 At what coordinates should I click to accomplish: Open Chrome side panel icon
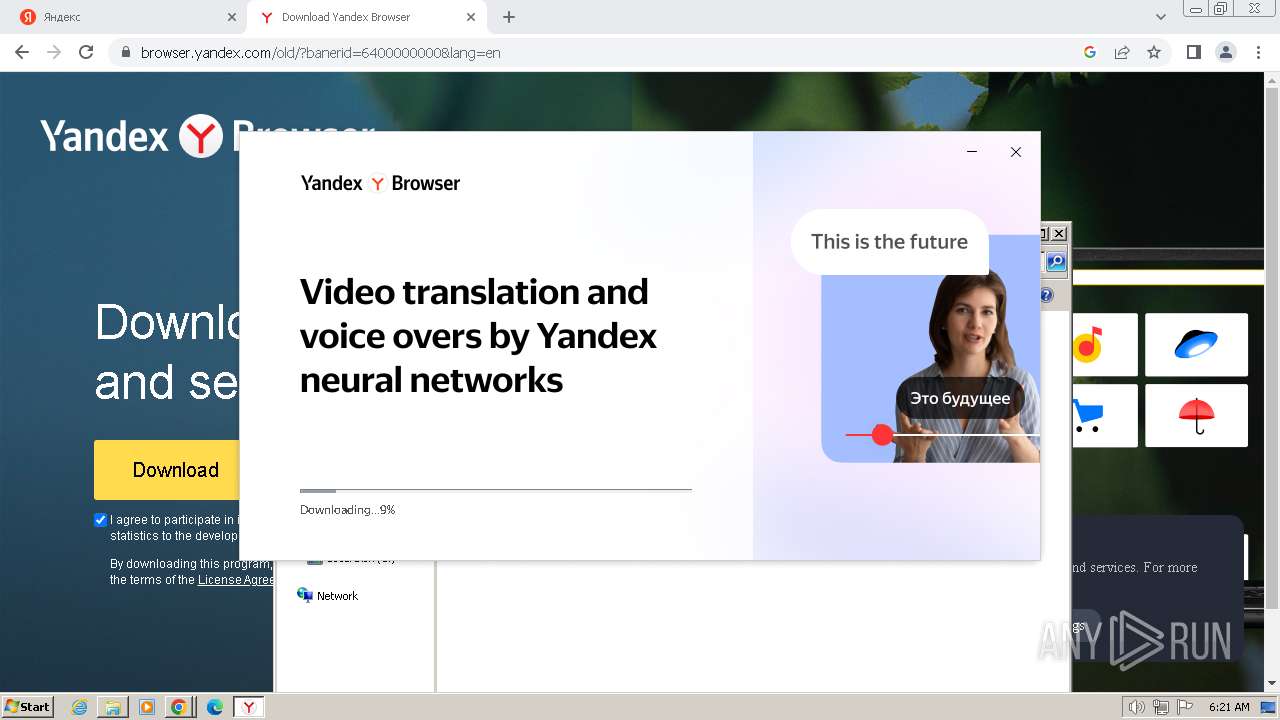click(1193, 52)
